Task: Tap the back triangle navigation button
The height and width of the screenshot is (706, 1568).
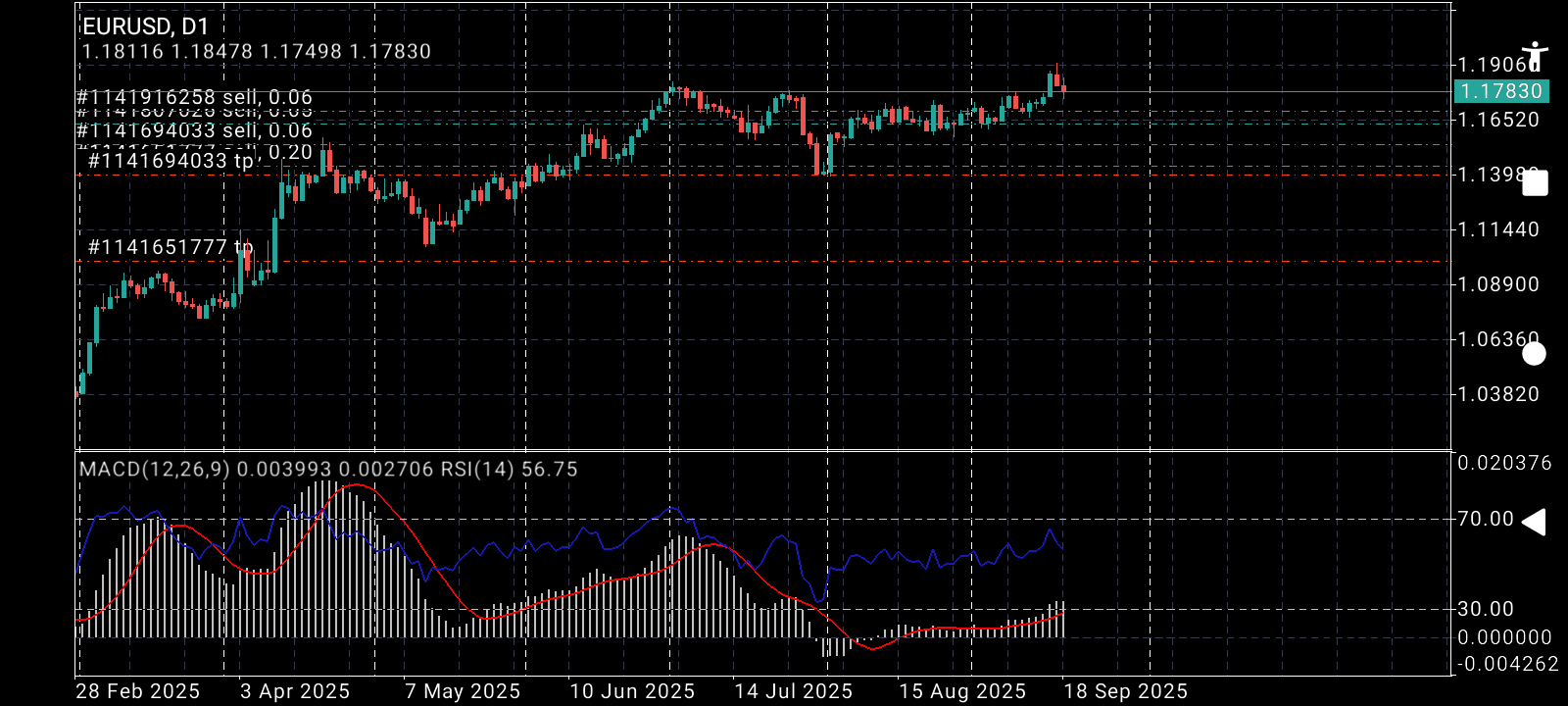Action: click(x=1534, y=522)
